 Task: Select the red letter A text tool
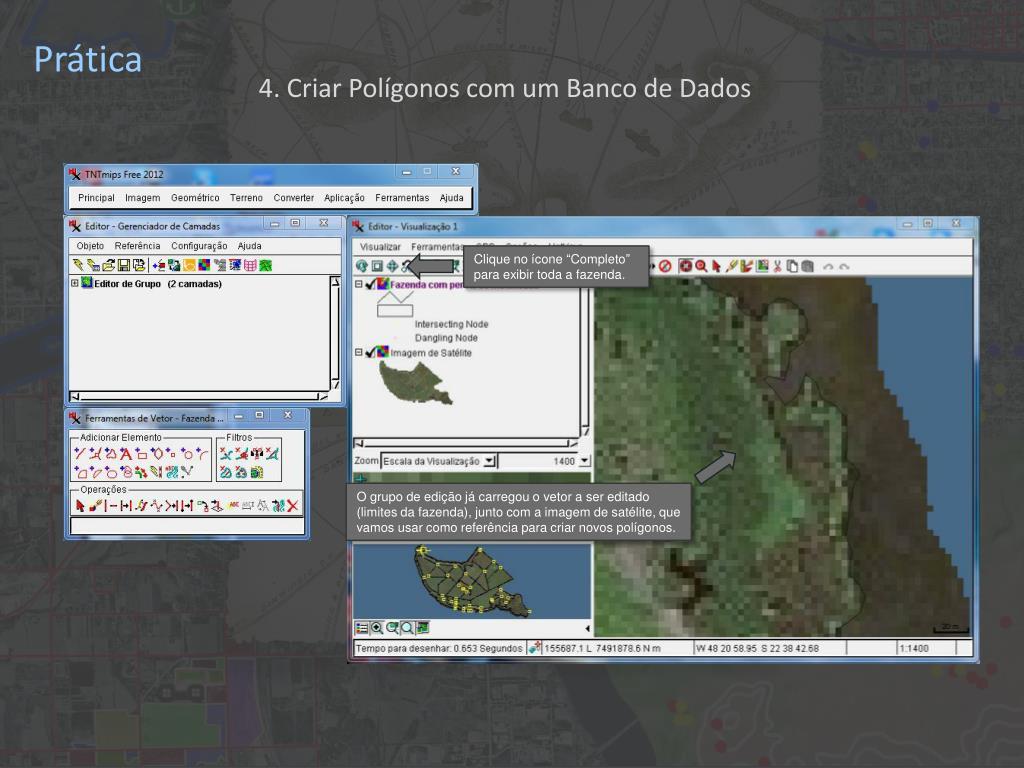[125, 454]
